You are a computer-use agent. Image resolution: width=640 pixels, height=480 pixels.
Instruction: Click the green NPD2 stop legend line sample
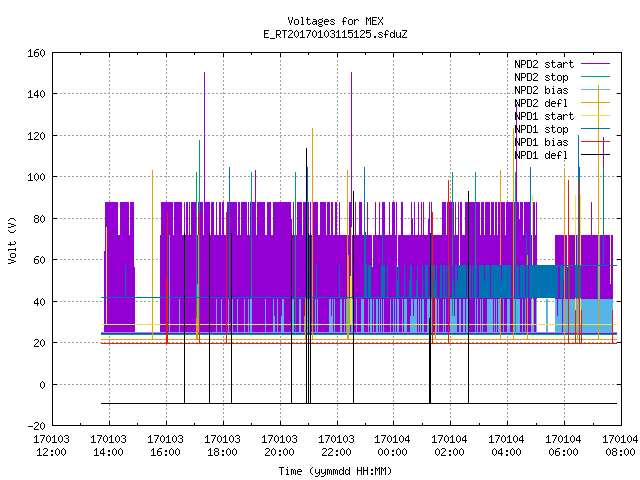tap(595, 77)
